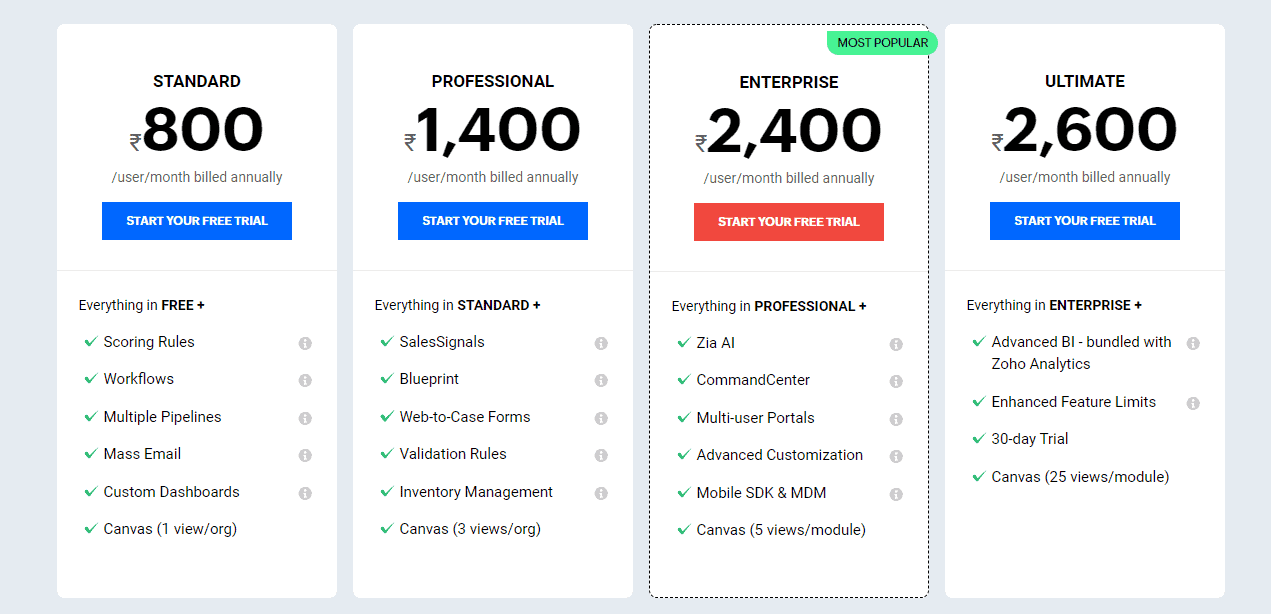
Task: Click the info icon next to Scoring Rules
Action: click(305, 342)
